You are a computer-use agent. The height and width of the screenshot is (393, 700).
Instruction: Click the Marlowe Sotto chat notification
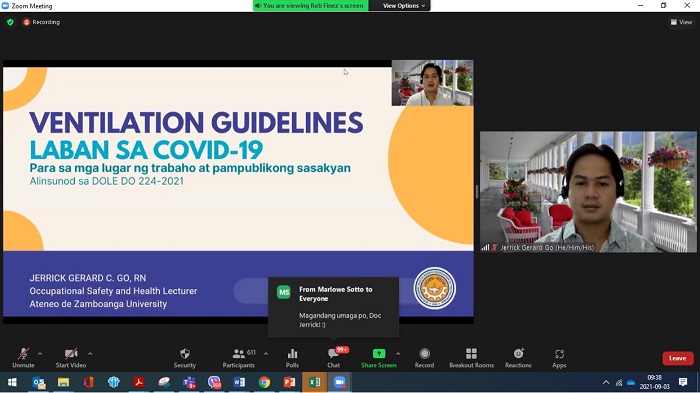[x=333, y=307]
